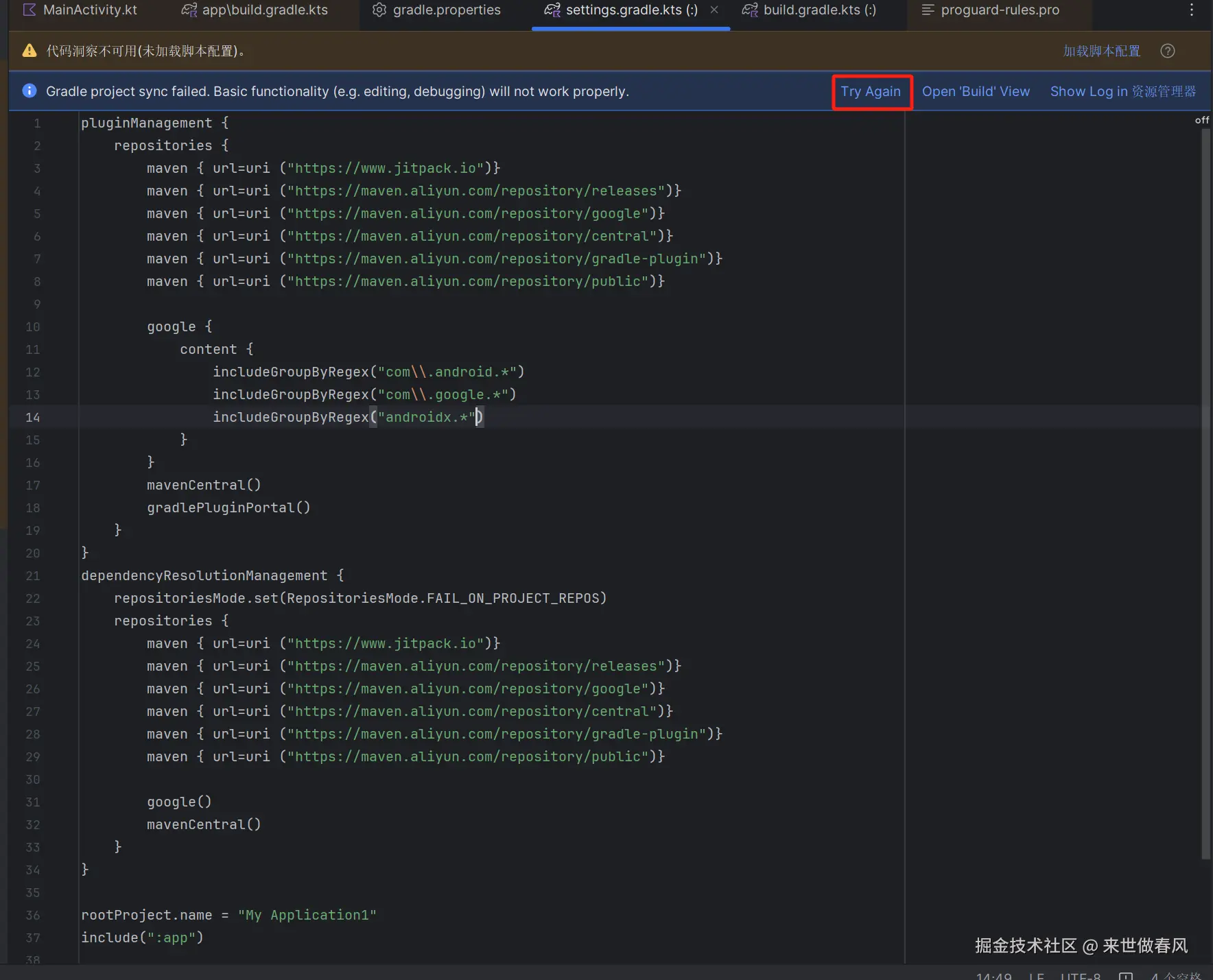
Task: Switch to the proguard-rules.pro tab
Action: click(x=991, y=10)
